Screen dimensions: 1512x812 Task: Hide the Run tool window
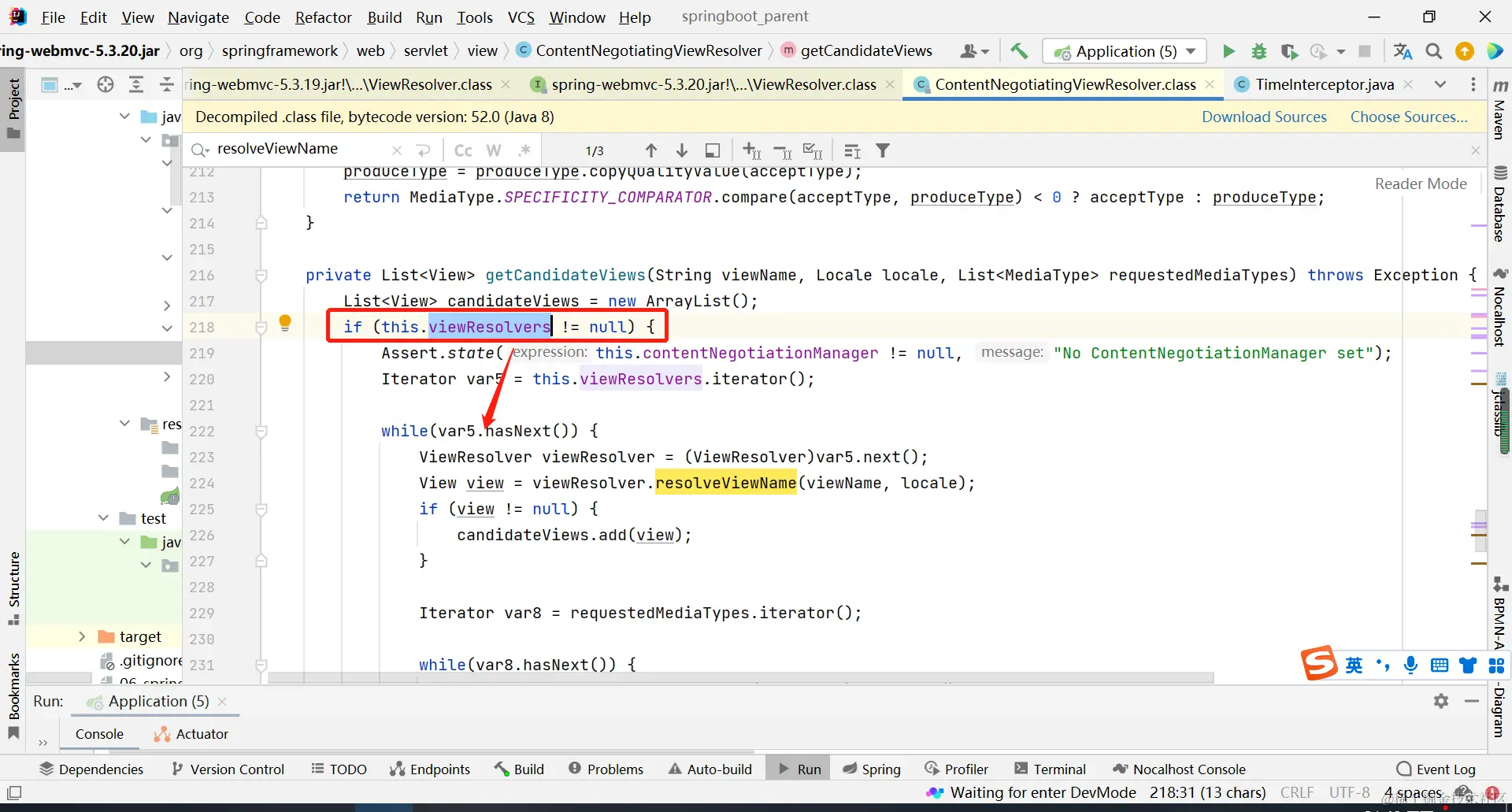1472,701
